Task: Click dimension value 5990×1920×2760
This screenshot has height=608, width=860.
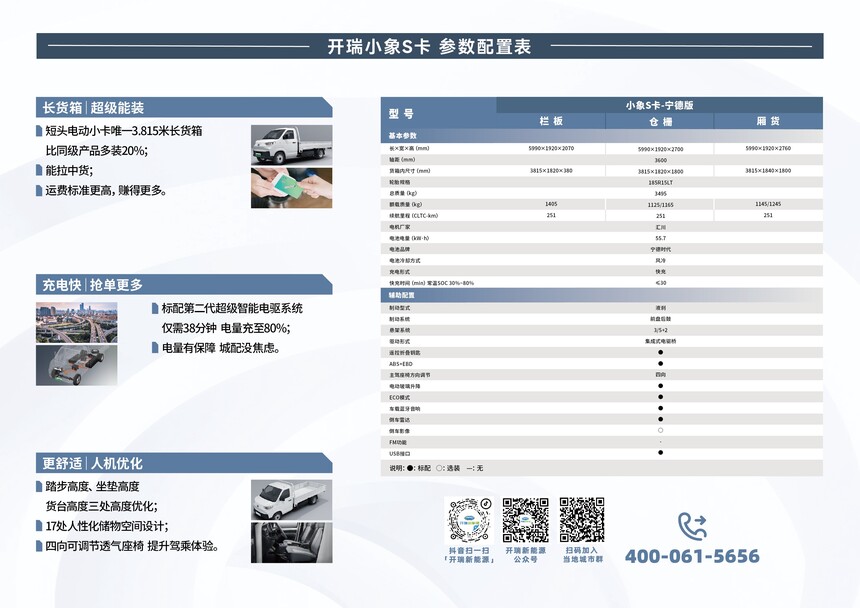Action: click(768, 148)
